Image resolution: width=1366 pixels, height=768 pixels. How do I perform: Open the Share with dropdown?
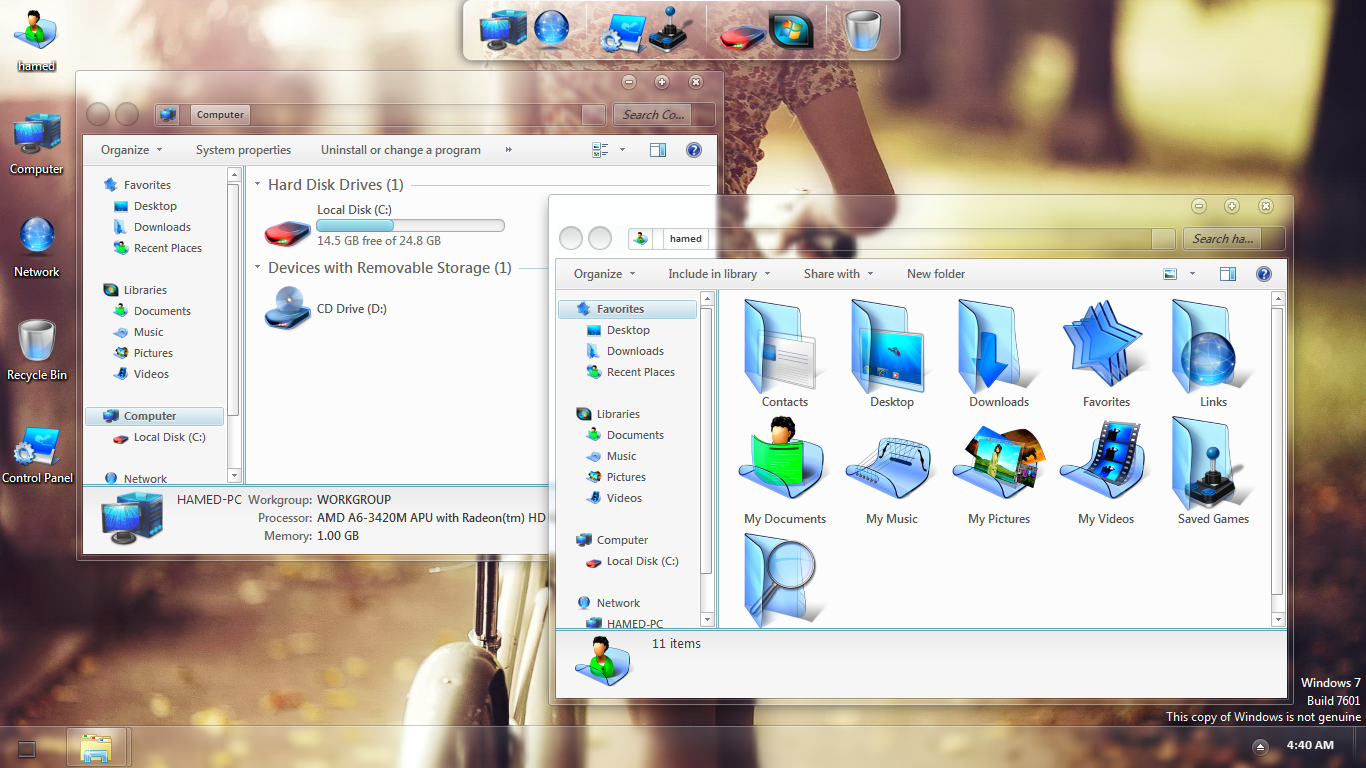point(838,274)
